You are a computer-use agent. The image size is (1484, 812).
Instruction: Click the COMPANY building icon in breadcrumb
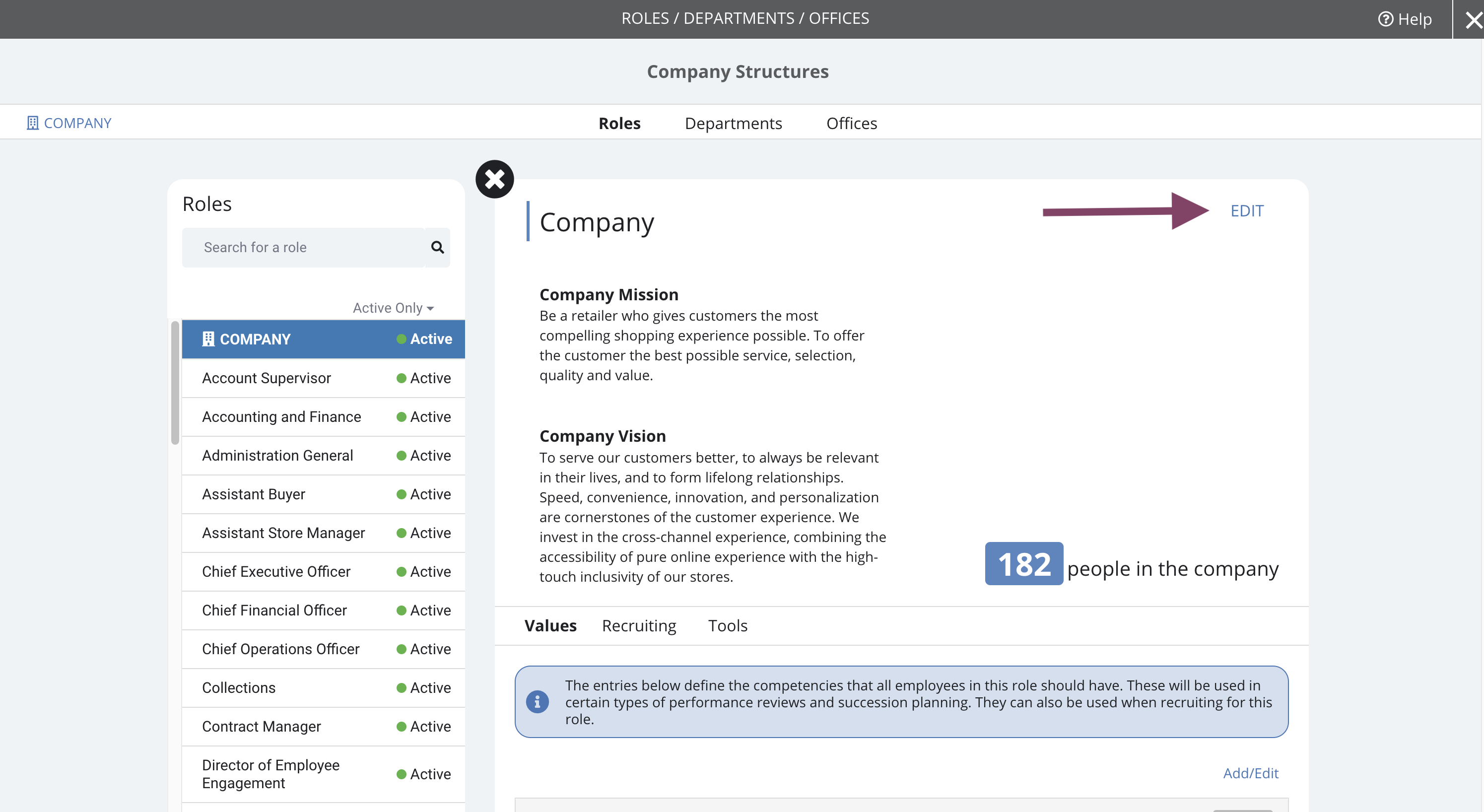click(32, 123)
